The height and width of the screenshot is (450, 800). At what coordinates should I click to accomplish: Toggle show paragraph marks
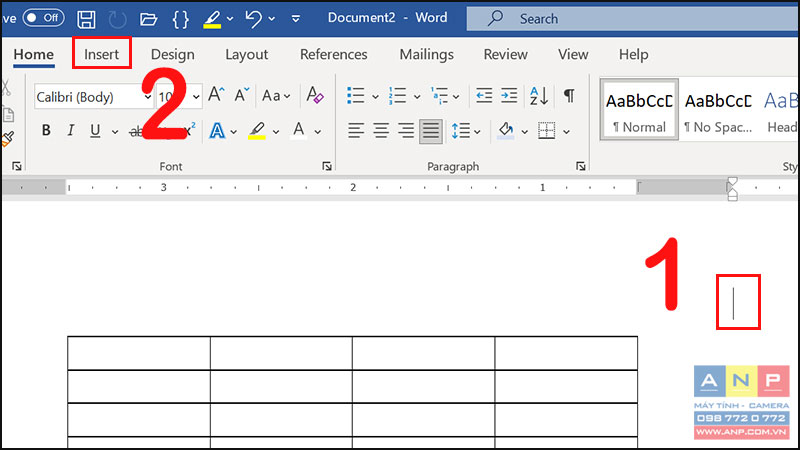point(569,95)
